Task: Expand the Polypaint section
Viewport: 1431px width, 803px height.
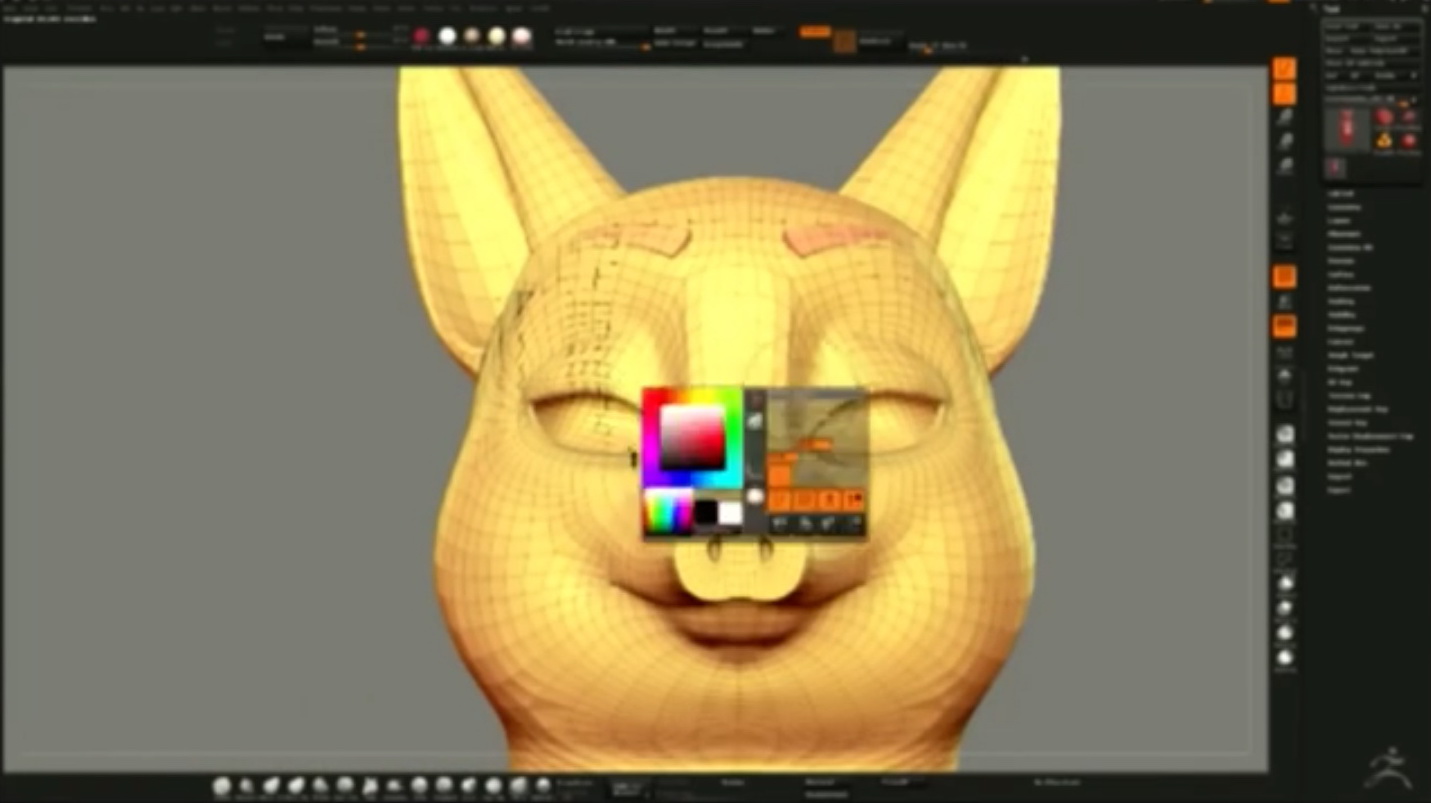Action: point(1343,368)
